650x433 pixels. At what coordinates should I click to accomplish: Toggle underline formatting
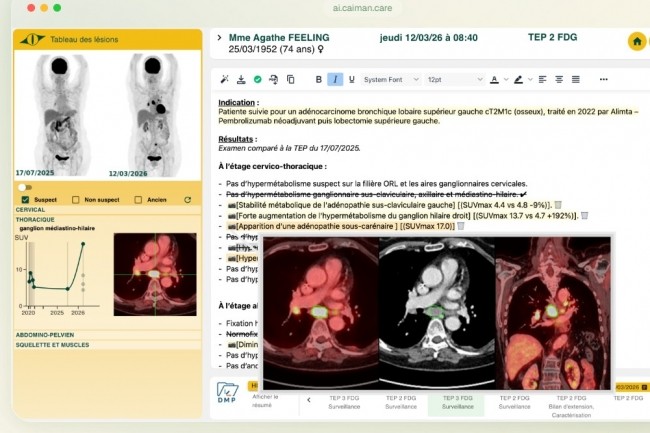click(352, 79)
